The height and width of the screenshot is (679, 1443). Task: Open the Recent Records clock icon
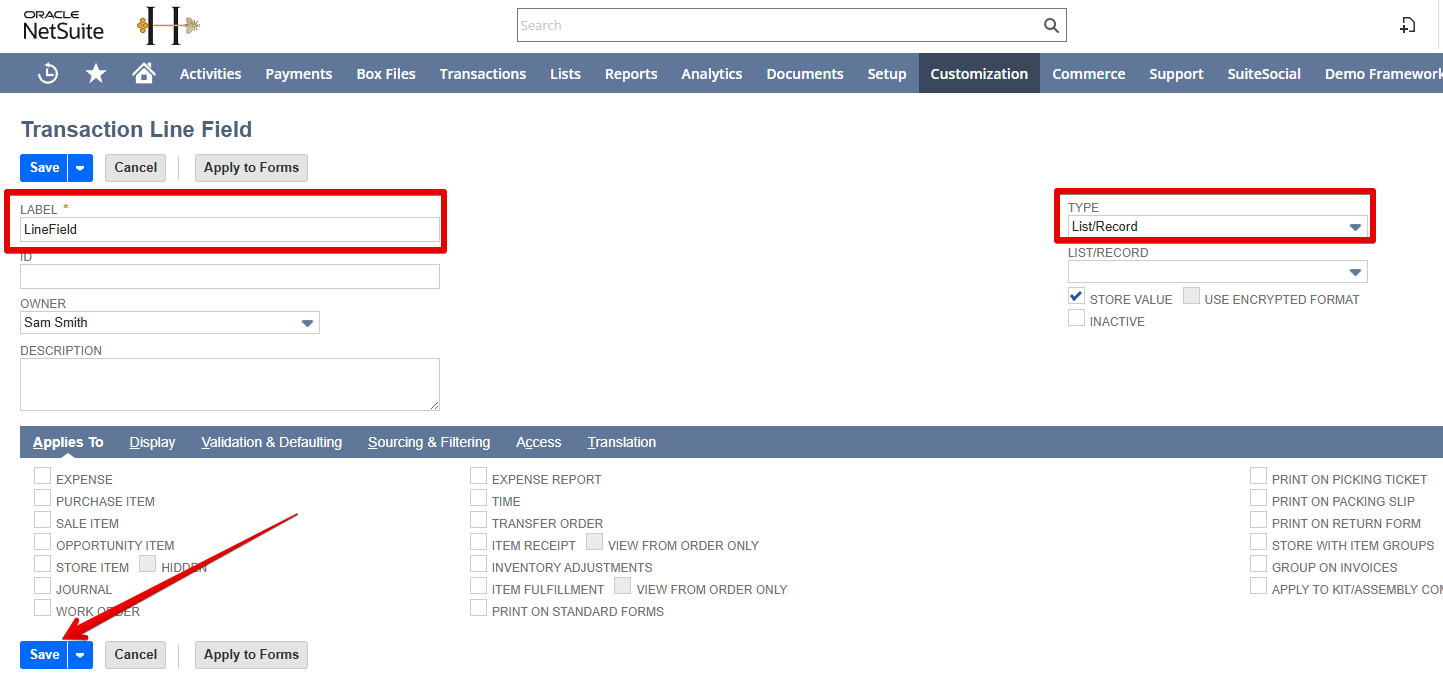48,73
